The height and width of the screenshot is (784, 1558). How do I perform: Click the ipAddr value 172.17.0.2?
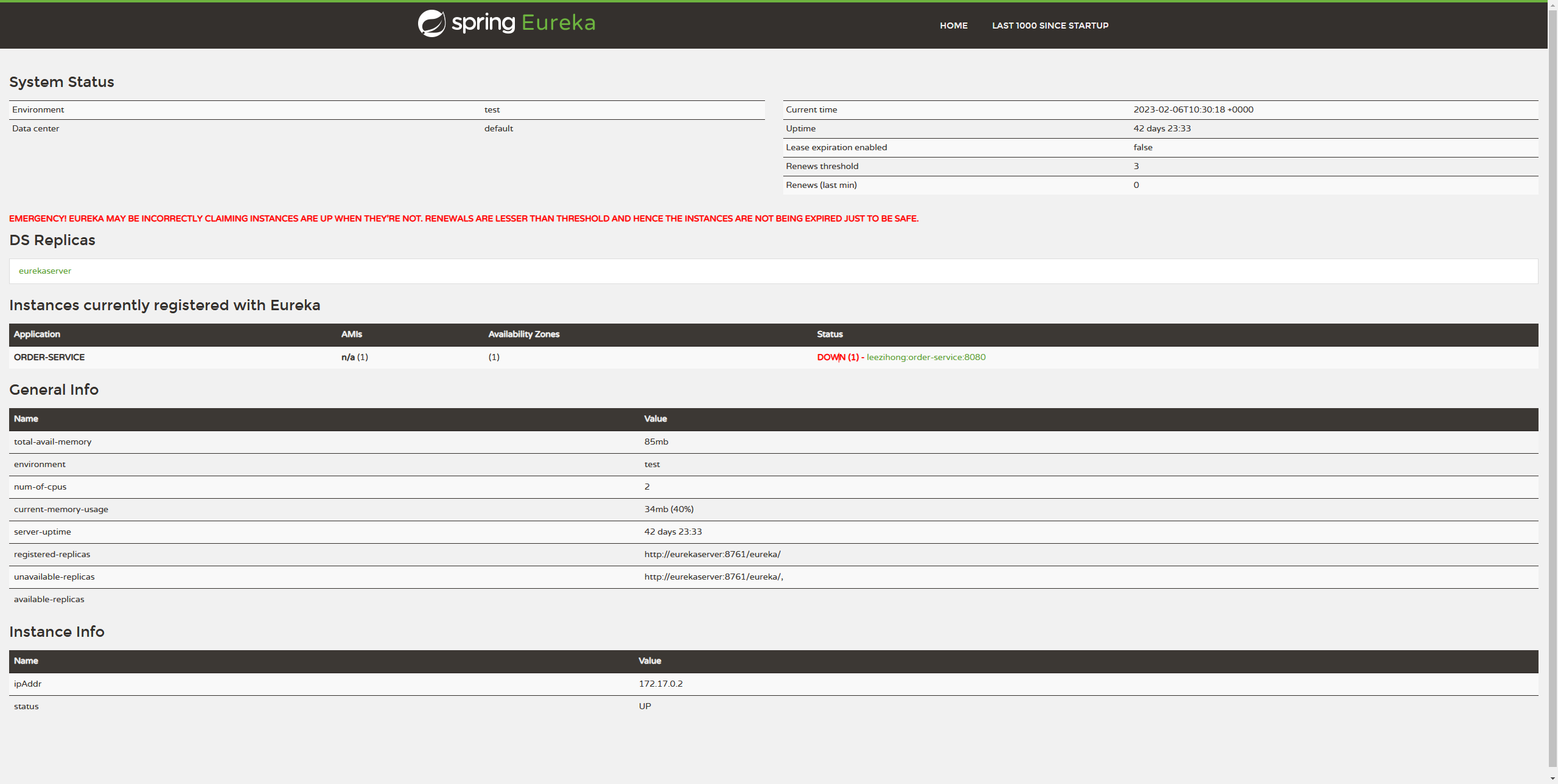660,684
